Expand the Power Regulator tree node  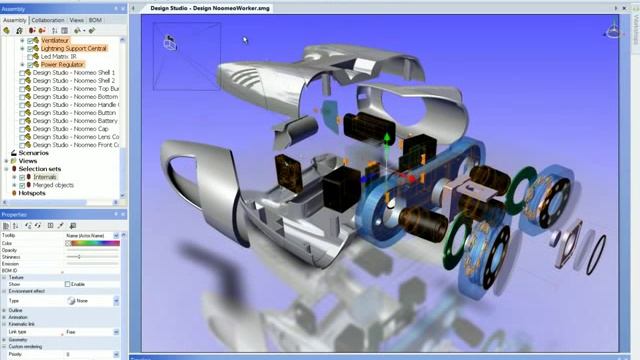tap(22, 65)
